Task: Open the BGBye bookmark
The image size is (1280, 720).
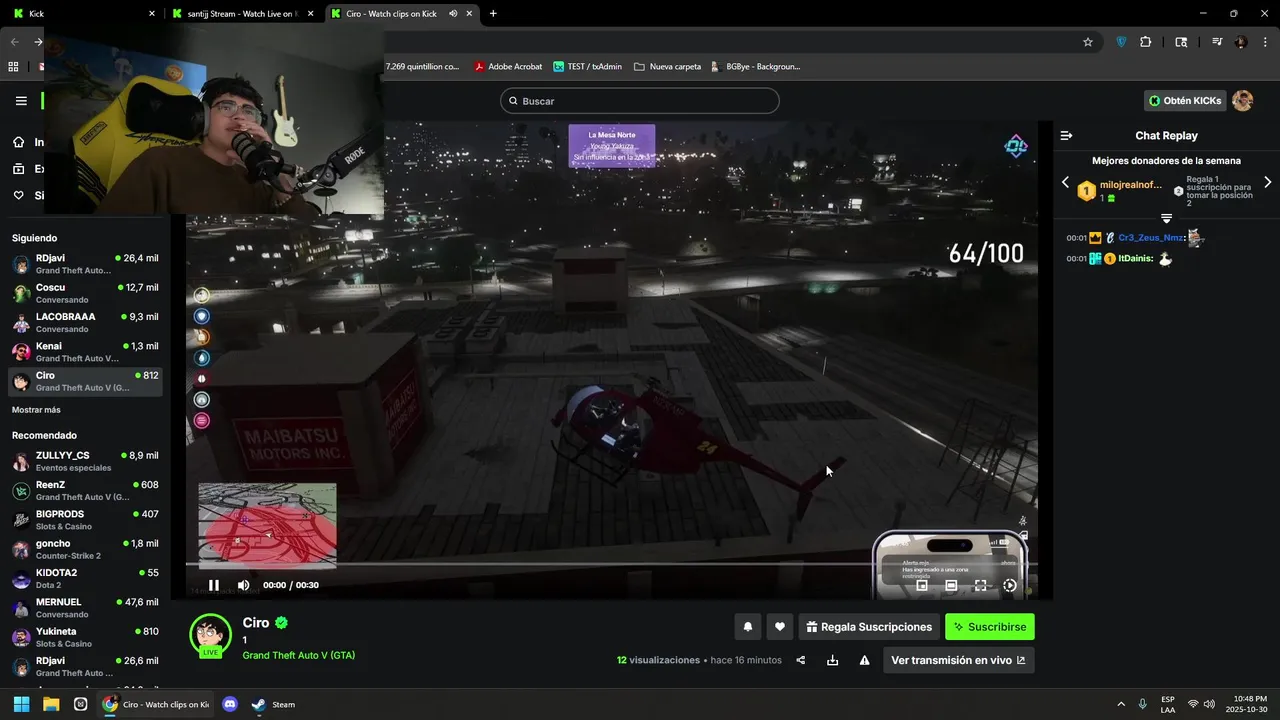Action: [755, 67]
